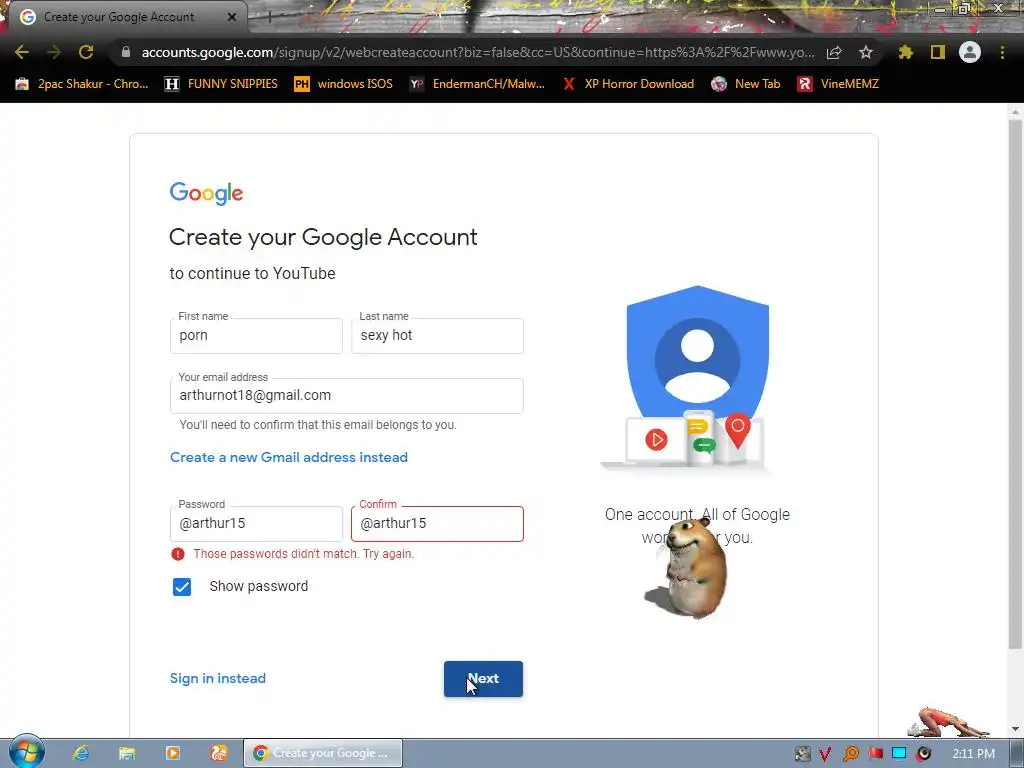The width and height of the screenshot is (1024, 768).
Task: Open the extensions puzzle icon
Action: coord(906,52)
